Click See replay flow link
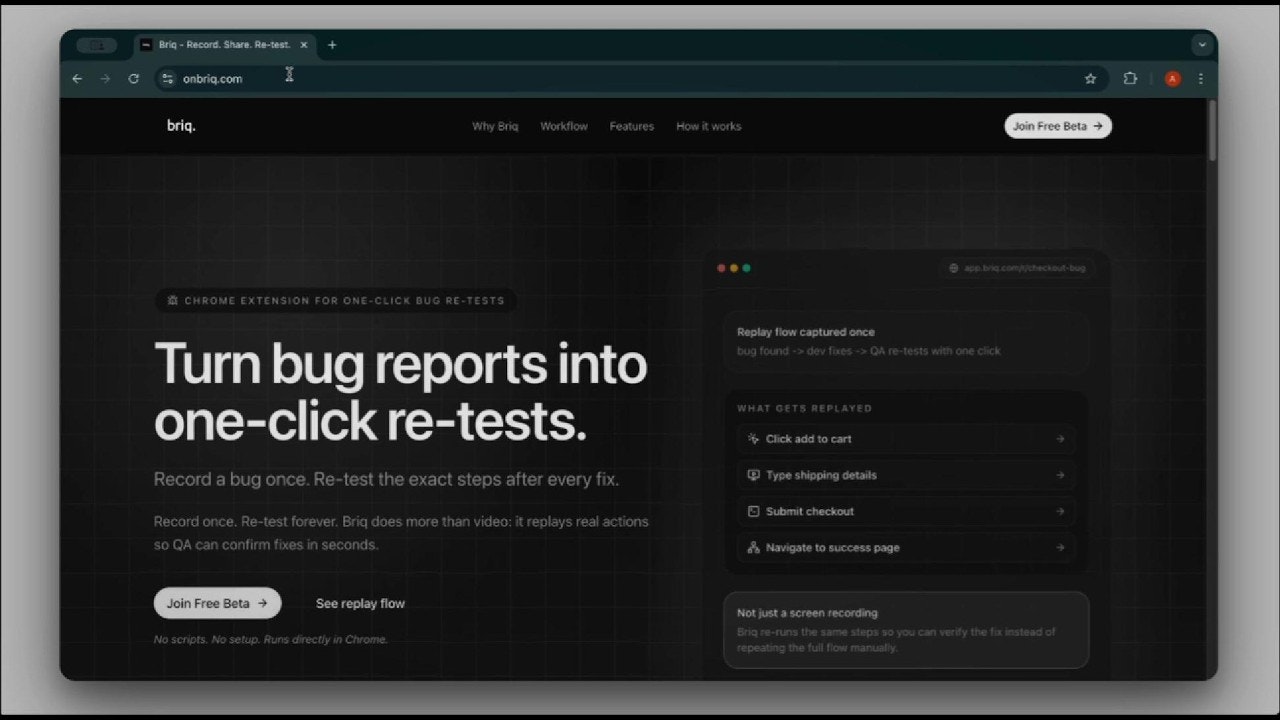Viewport: 1280px width, 720px height. tap(360, 603)
